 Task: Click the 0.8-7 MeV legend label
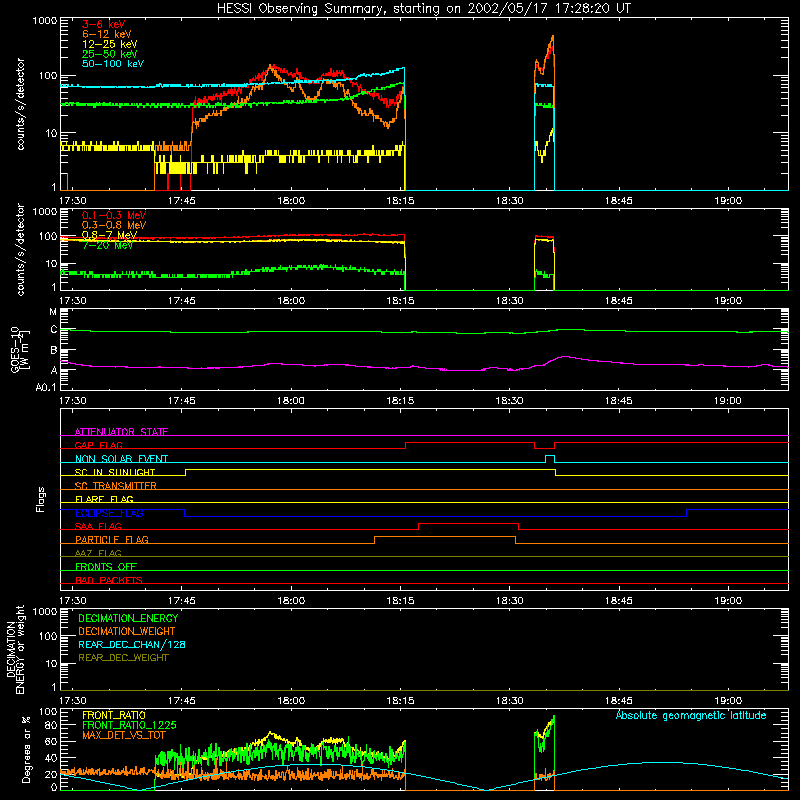[110, 235]
